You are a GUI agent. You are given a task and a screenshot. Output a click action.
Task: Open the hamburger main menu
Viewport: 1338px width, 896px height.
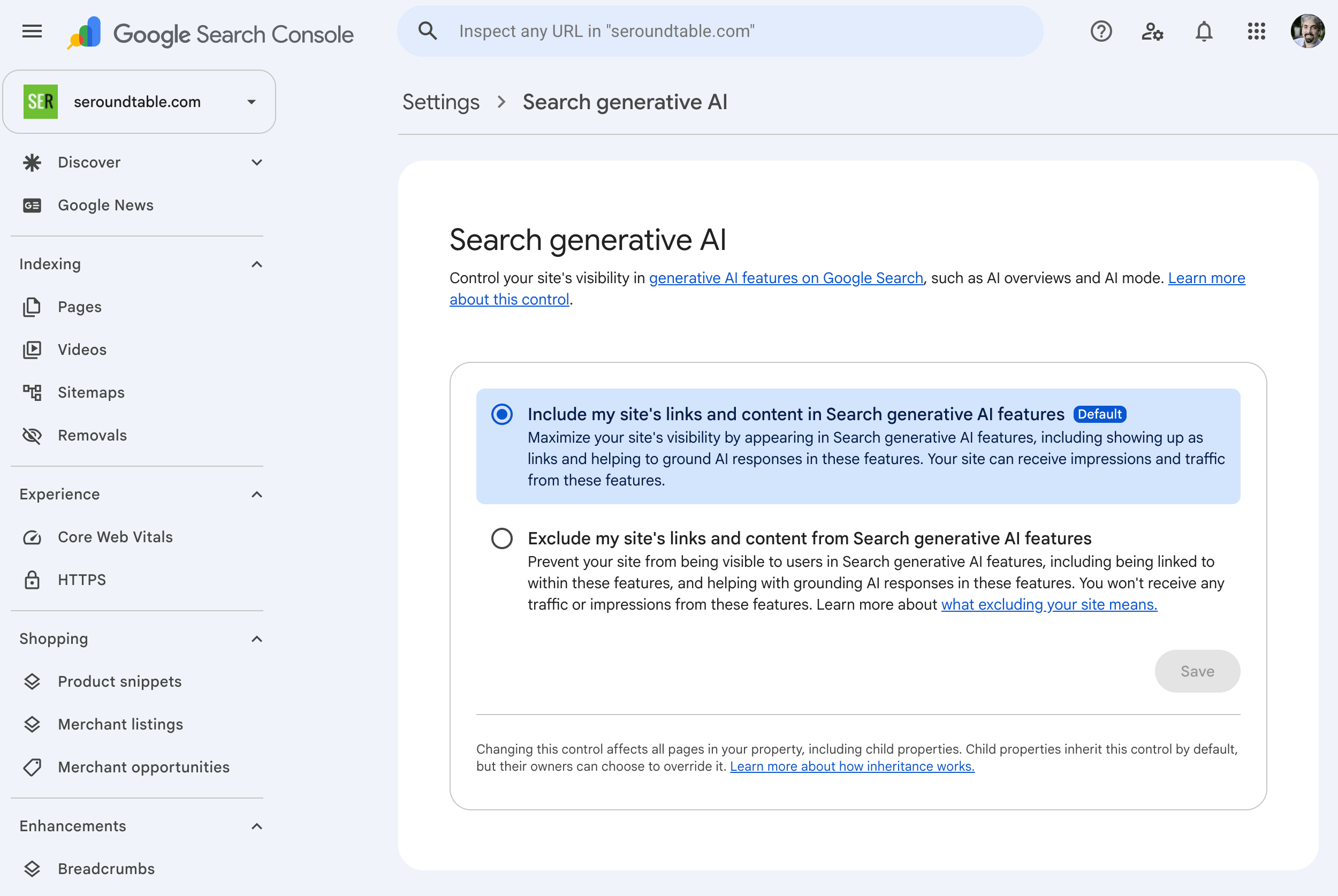[32, 32]
